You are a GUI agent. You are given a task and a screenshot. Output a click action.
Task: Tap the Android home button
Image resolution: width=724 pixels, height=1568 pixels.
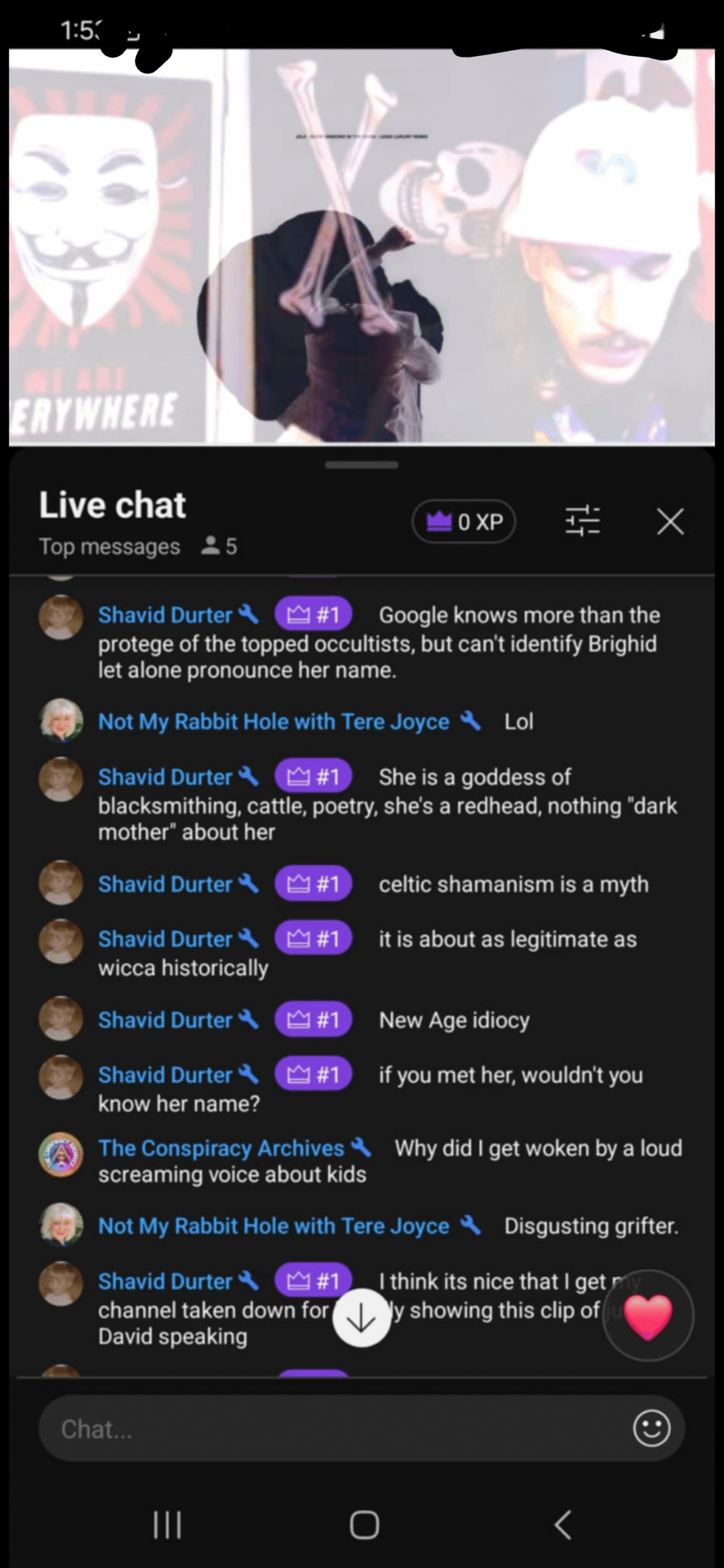(x=364, y=1525)
